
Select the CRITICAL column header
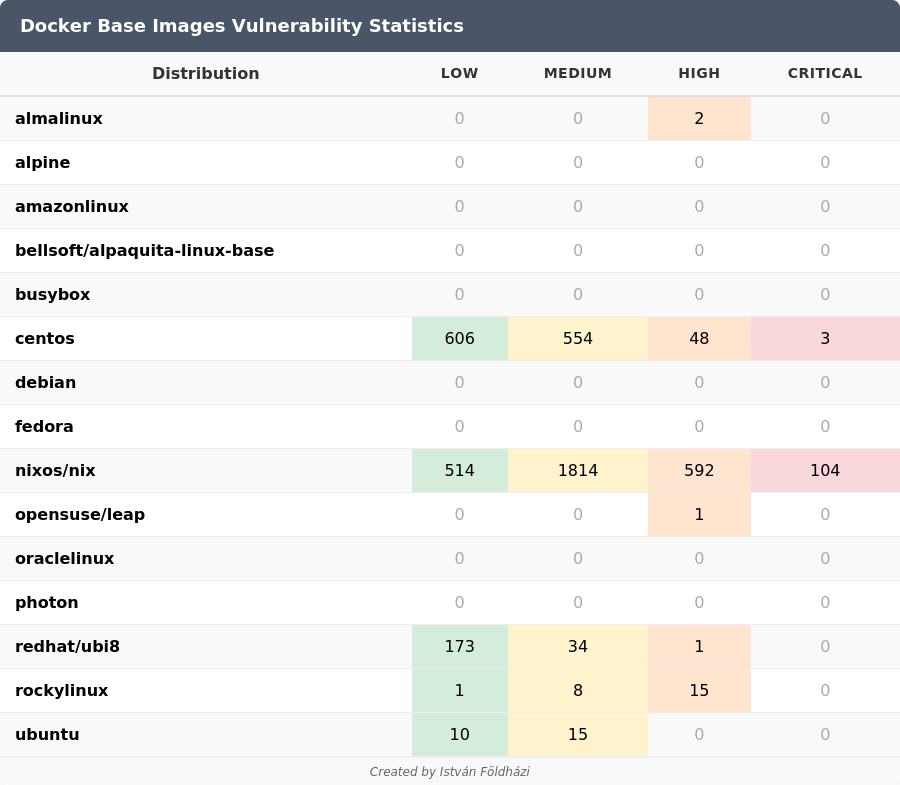pos(825,73)
